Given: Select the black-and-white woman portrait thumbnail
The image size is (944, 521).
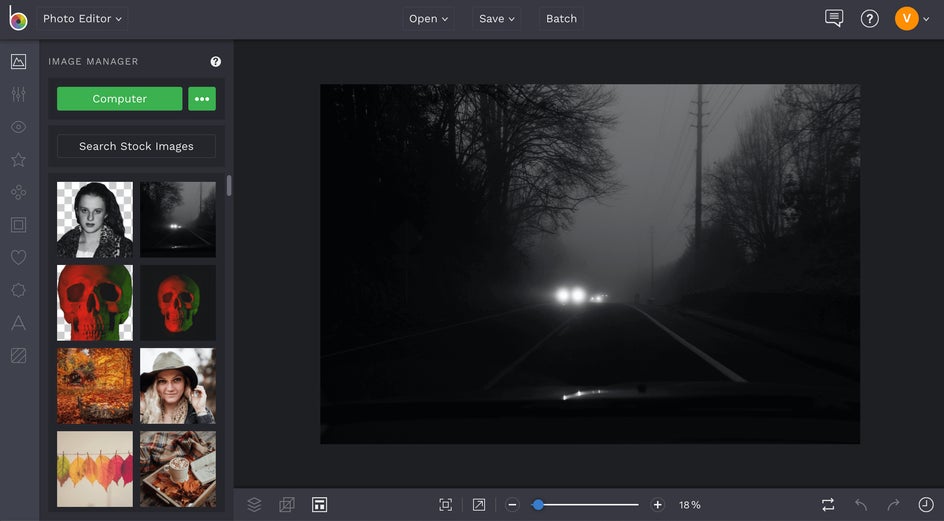Looking at the screenshot, I should coord(95,220).
